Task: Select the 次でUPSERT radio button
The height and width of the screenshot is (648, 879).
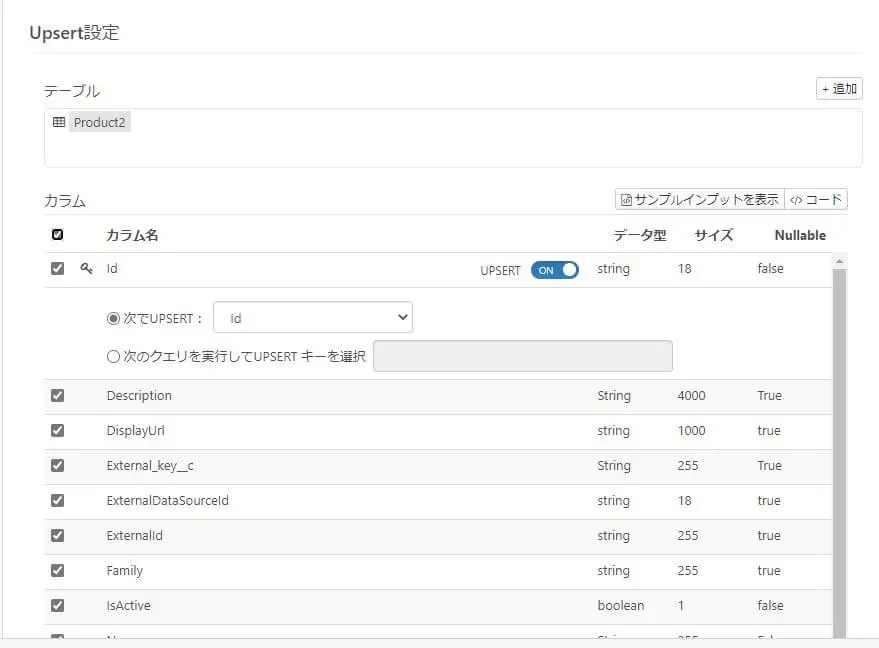Action: point(113,318)
